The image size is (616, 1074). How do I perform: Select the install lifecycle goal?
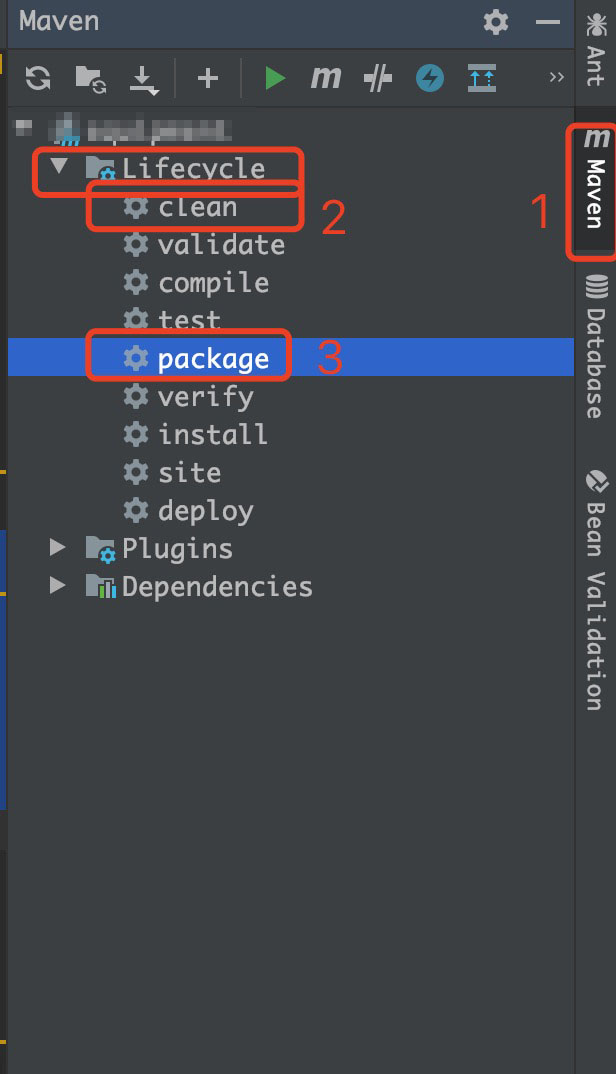coord(212,434)
